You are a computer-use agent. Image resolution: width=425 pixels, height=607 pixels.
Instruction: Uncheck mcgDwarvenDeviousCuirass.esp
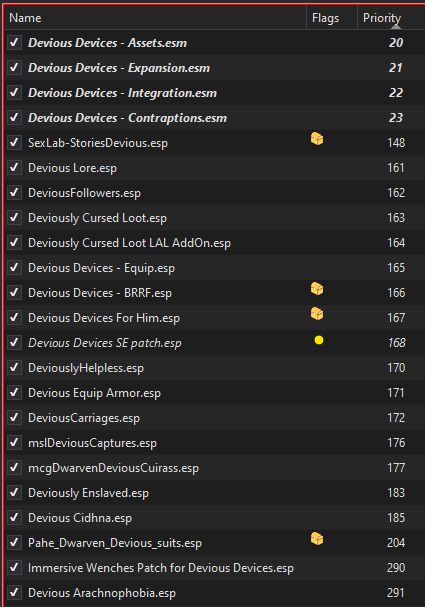(14, 468)
